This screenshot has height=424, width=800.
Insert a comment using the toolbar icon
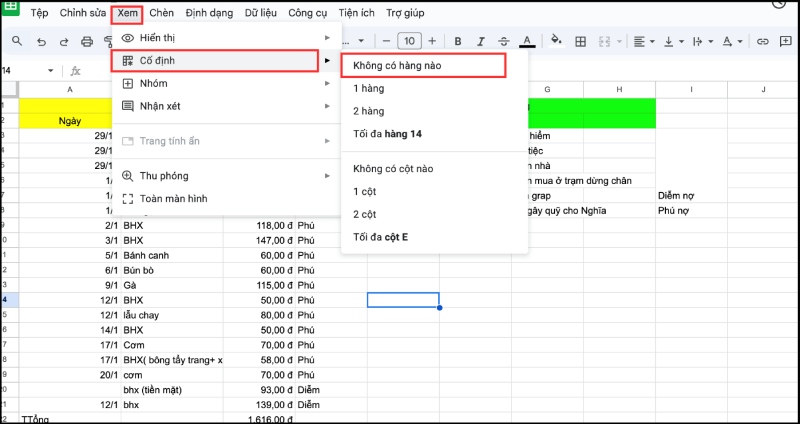tap(786, 41)
